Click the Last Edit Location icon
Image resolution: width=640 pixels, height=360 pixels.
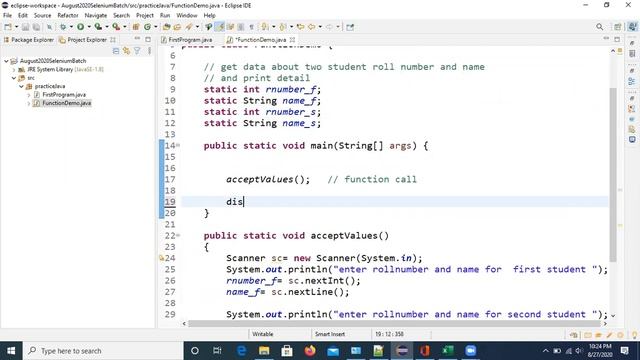tap(300, 27)
